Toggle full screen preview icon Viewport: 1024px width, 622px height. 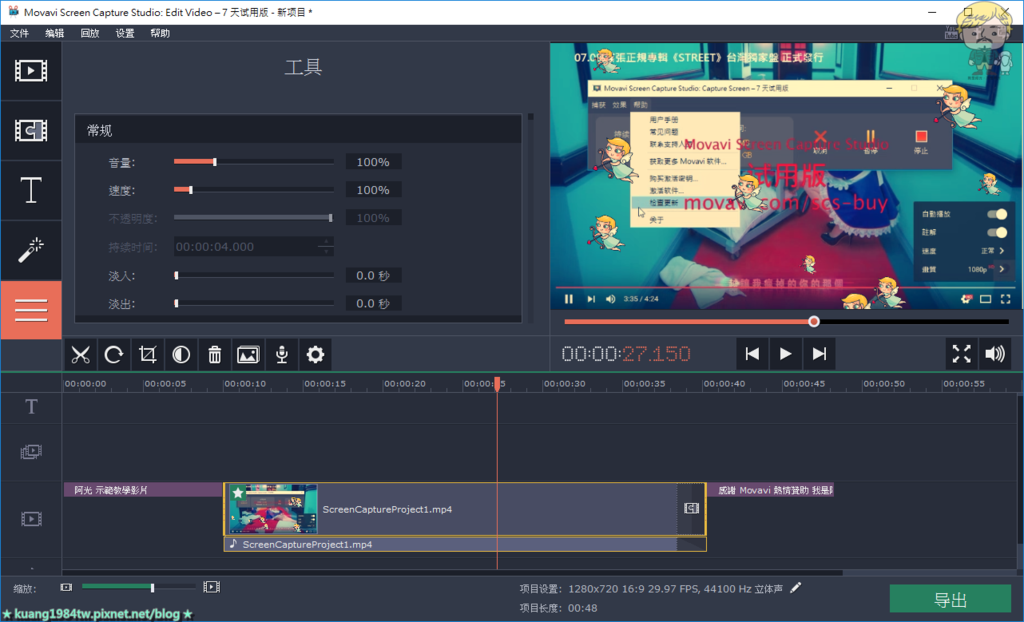pyautogui.click(x=961, y=354)
